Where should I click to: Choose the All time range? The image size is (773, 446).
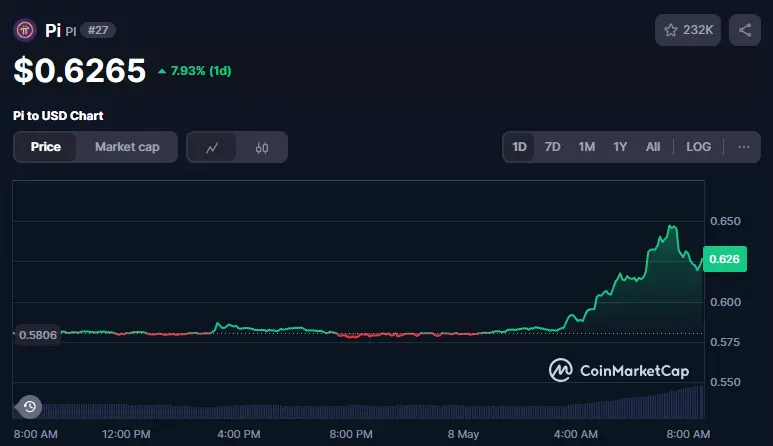point(653,147)
